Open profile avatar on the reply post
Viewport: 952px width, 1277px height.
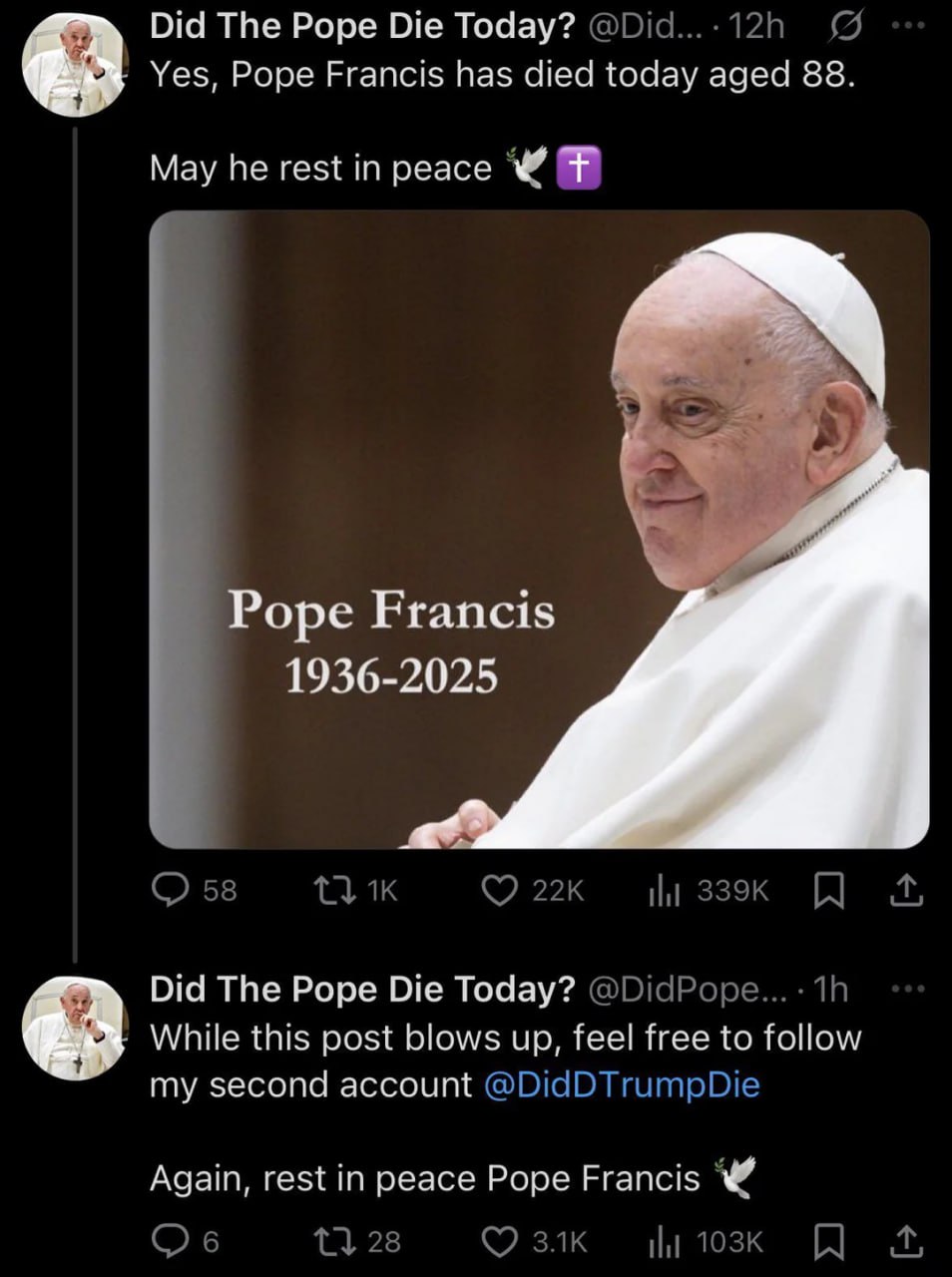(75, 1028)
